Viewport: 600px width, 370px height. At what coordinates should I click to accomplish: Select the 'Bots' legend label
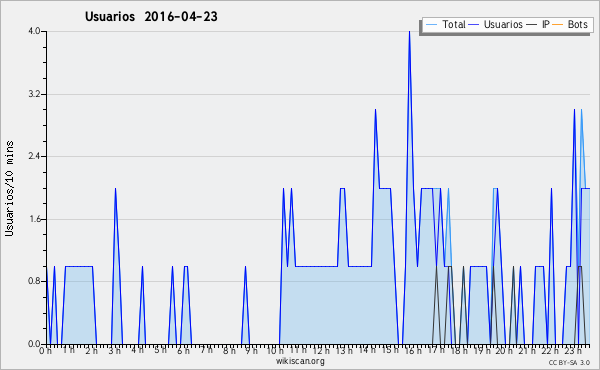577,24
